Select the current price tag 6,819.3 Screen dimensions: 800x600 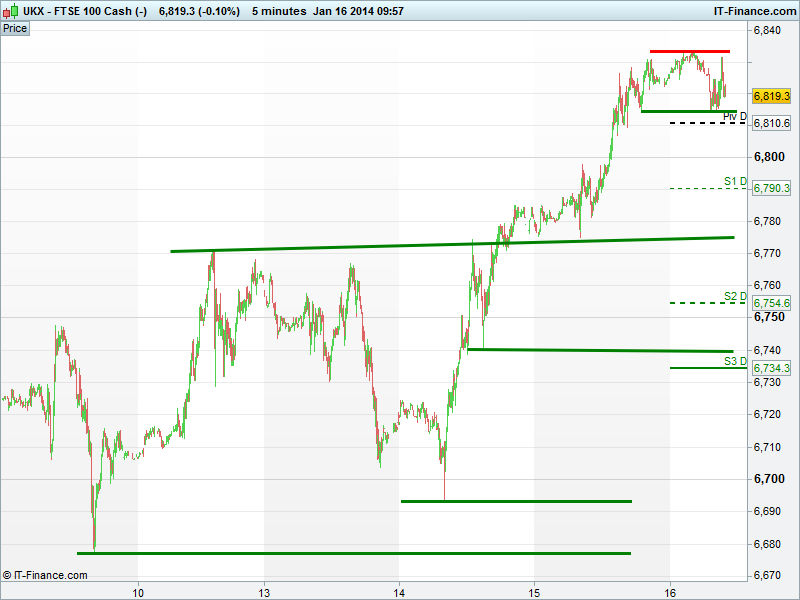771,96
